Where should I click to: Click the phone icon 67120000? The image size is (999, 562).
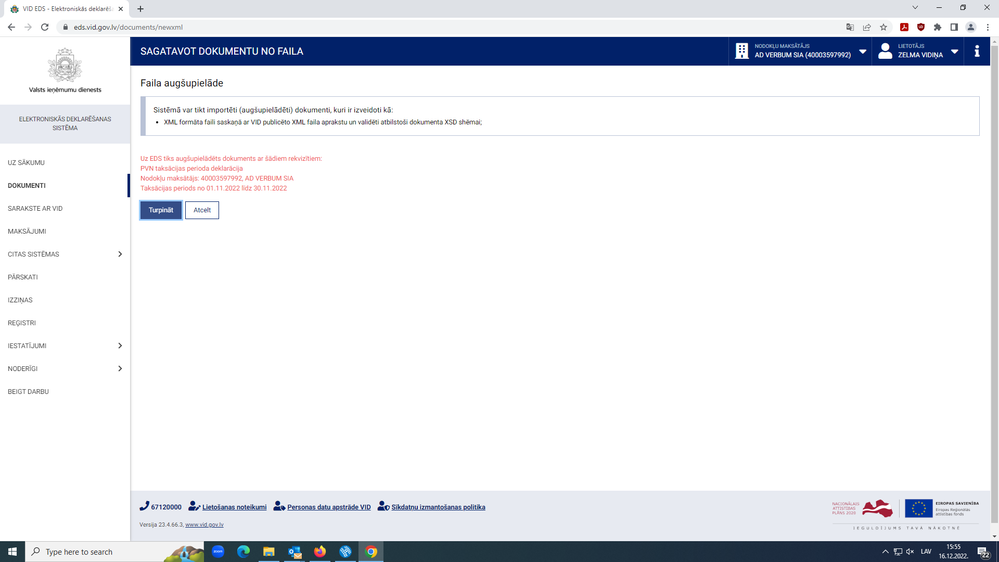[145, 506]
